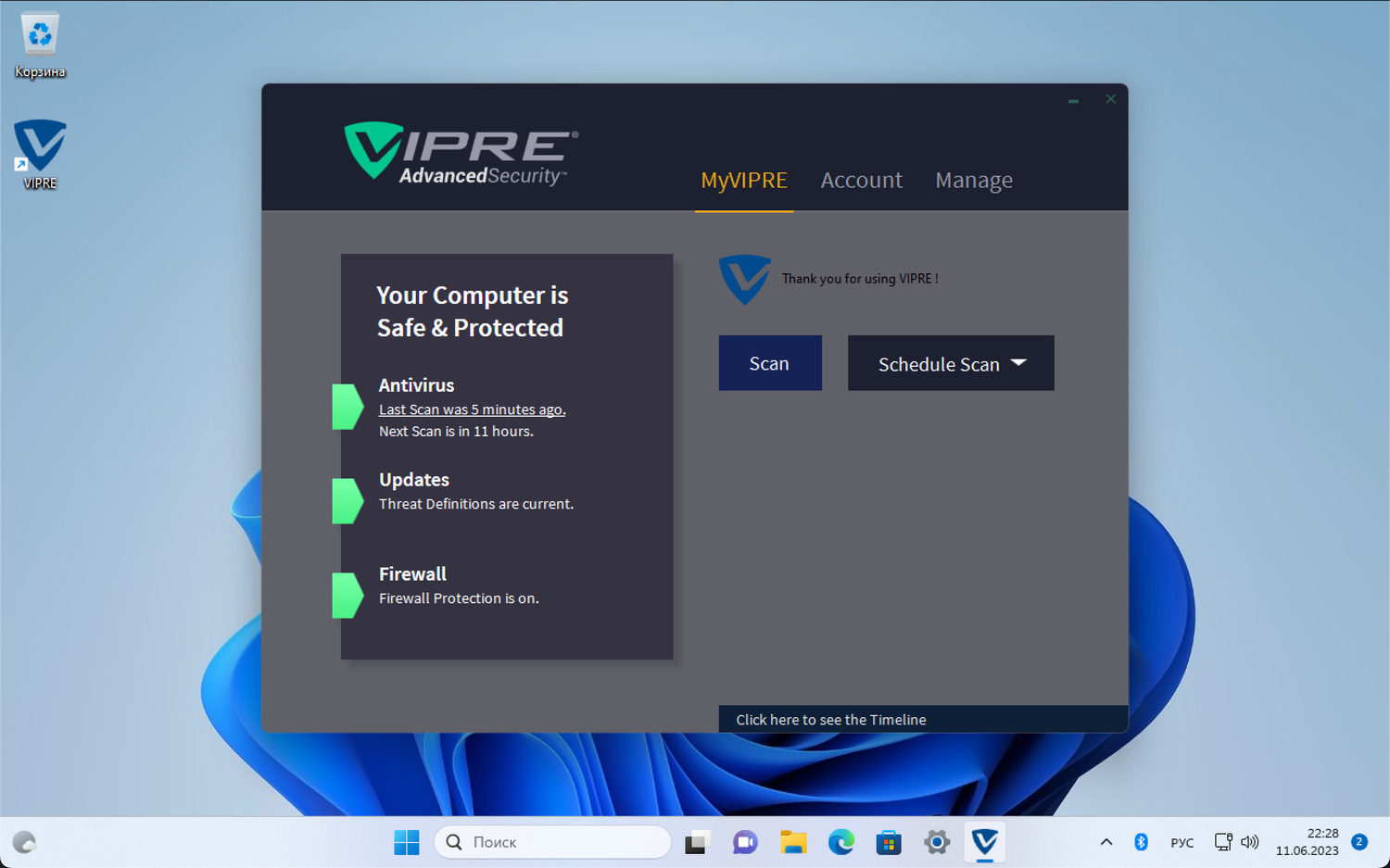1390x868 pixels.
Task: Click 'Threat Definitions are current.' text
Action: click(x=476, y=504)
